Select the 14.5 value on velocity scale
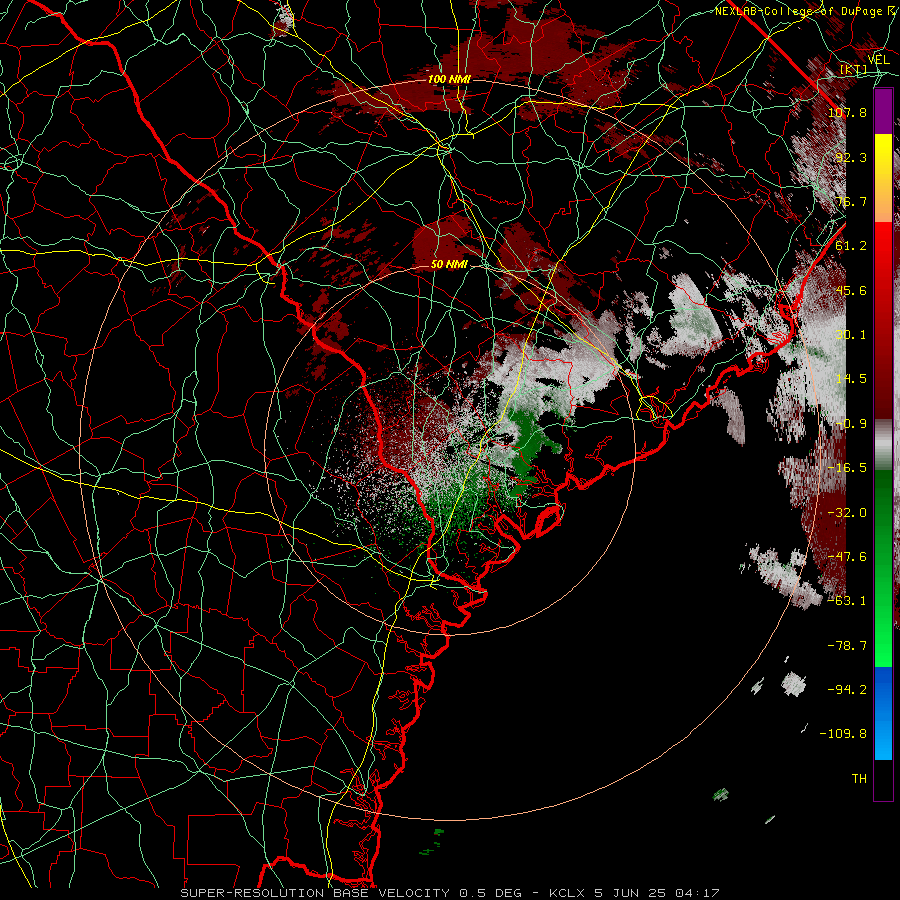The width and height of the screenshot is (900, 900). [851, 379]
